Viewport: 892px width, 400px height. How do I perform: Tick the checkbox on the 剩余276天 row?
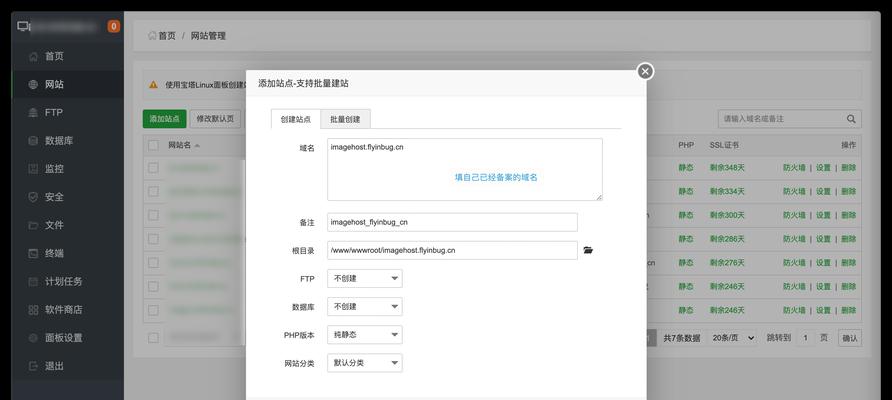pos(153,263)
